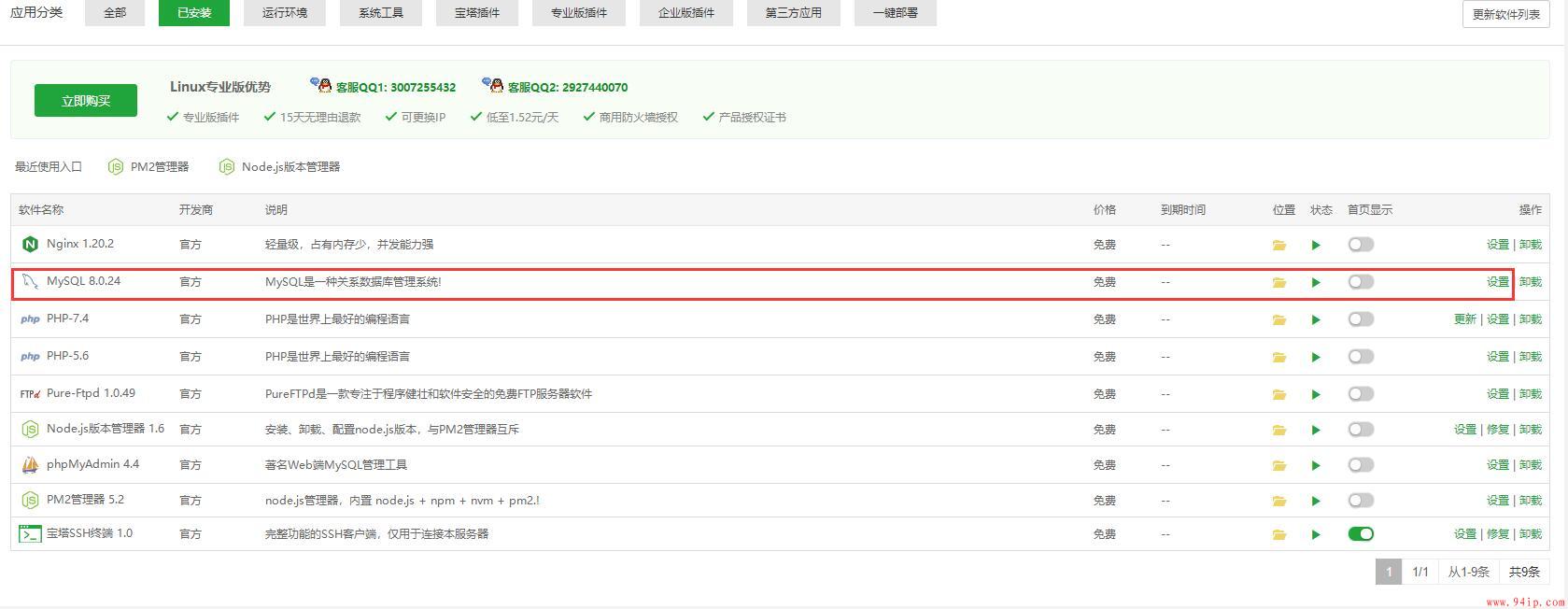The width and height of the screenshot is (1568, 609).
Task: Toggle homepage display for MySQL
Action: point(1361,282)
